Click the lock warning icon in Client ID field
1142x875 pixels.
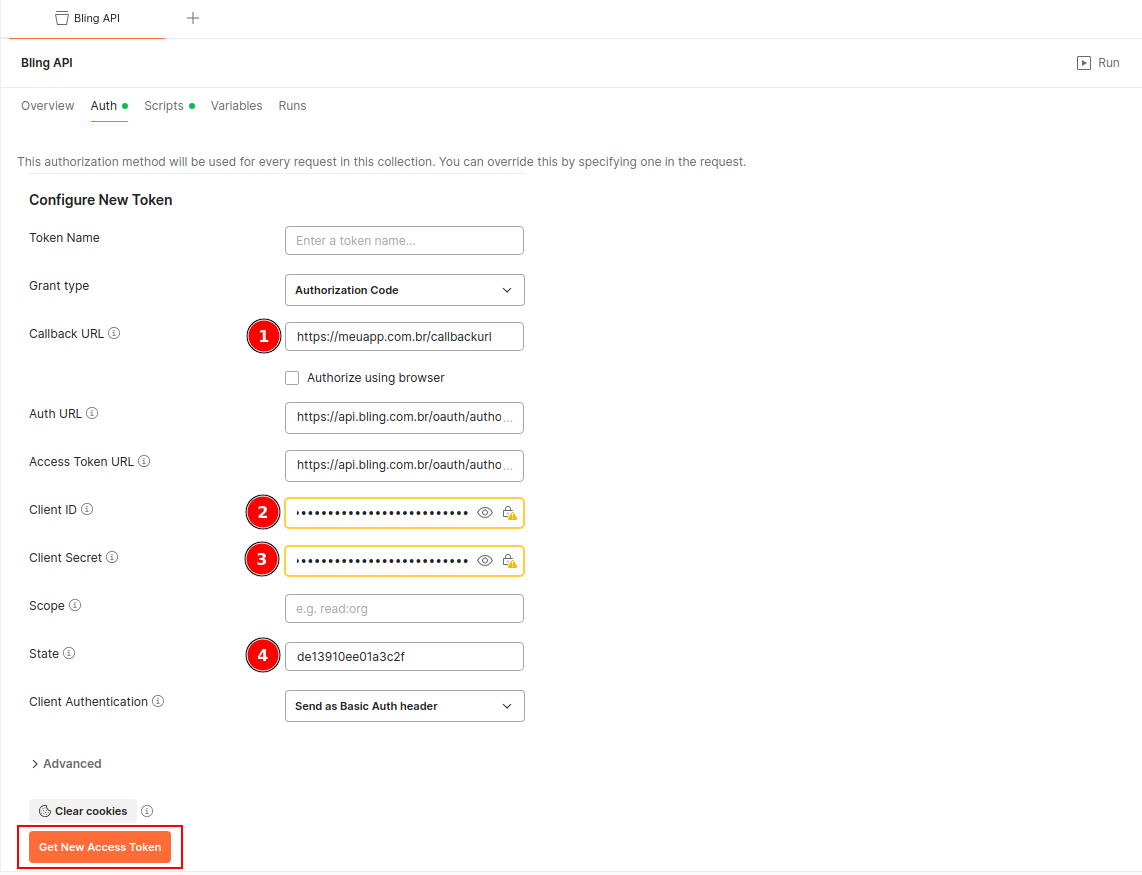point(509,513)
